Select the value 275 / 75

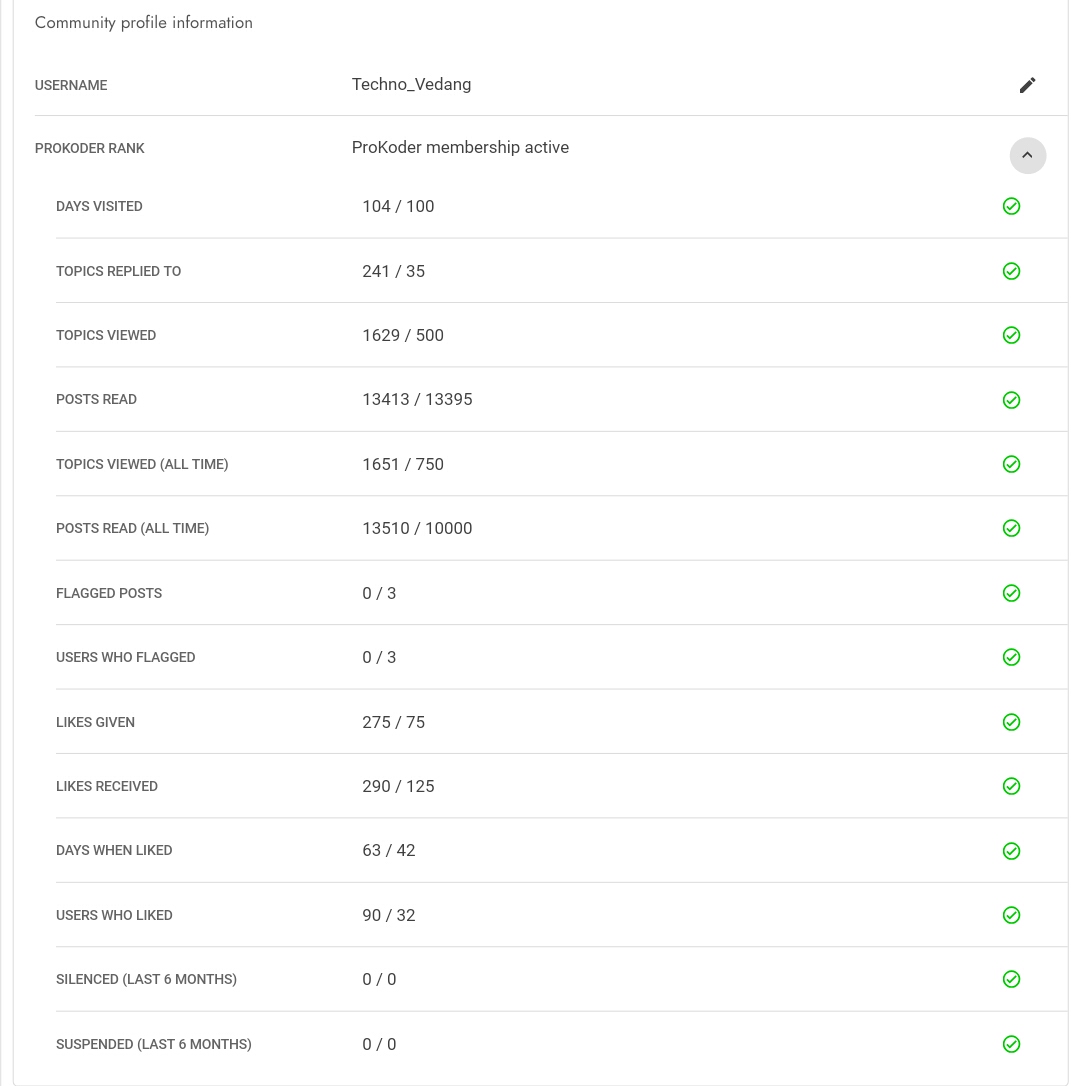393,722
